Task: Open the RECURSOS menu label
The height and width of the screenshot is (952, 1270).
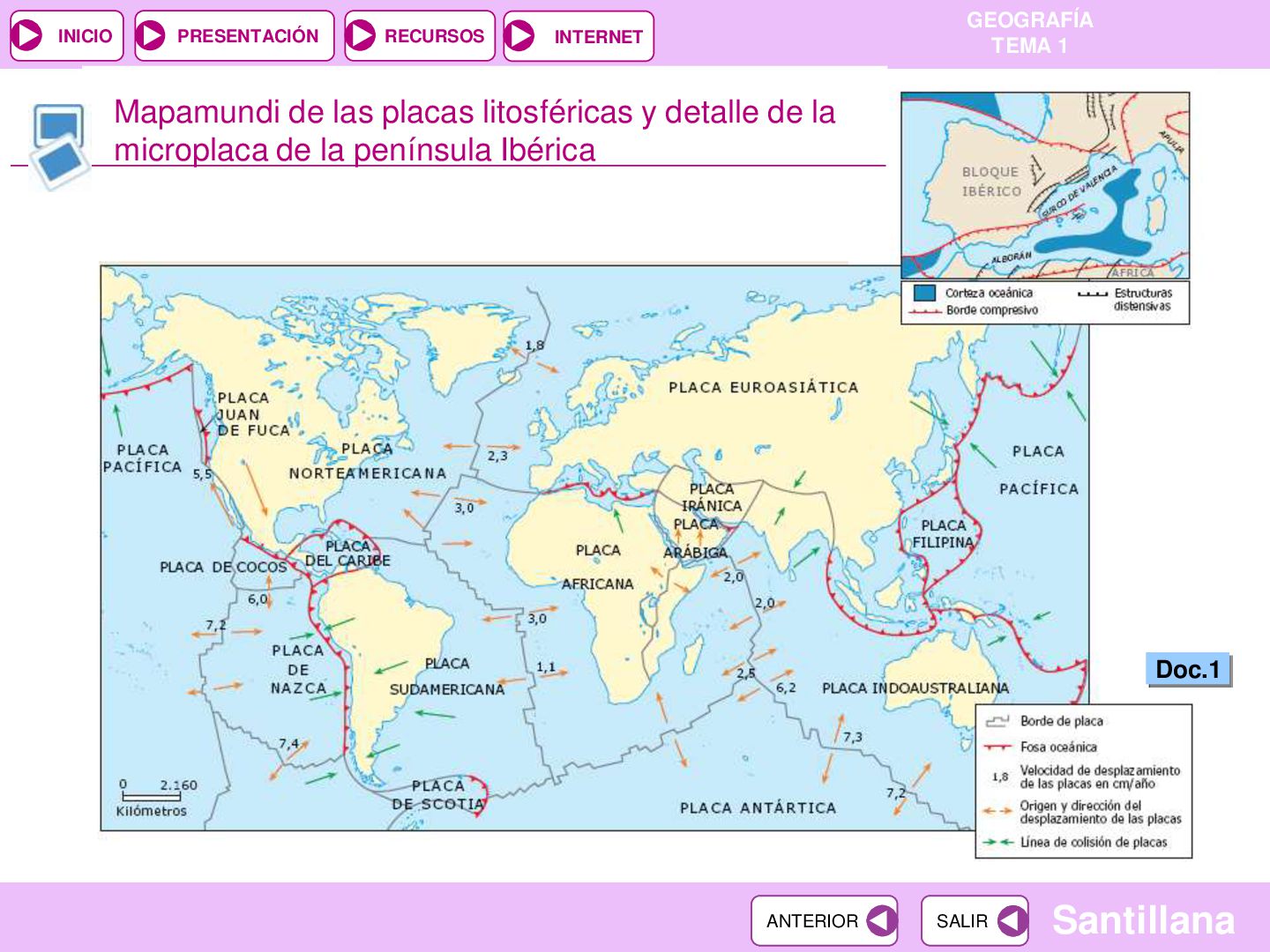Action: (434, 36)
